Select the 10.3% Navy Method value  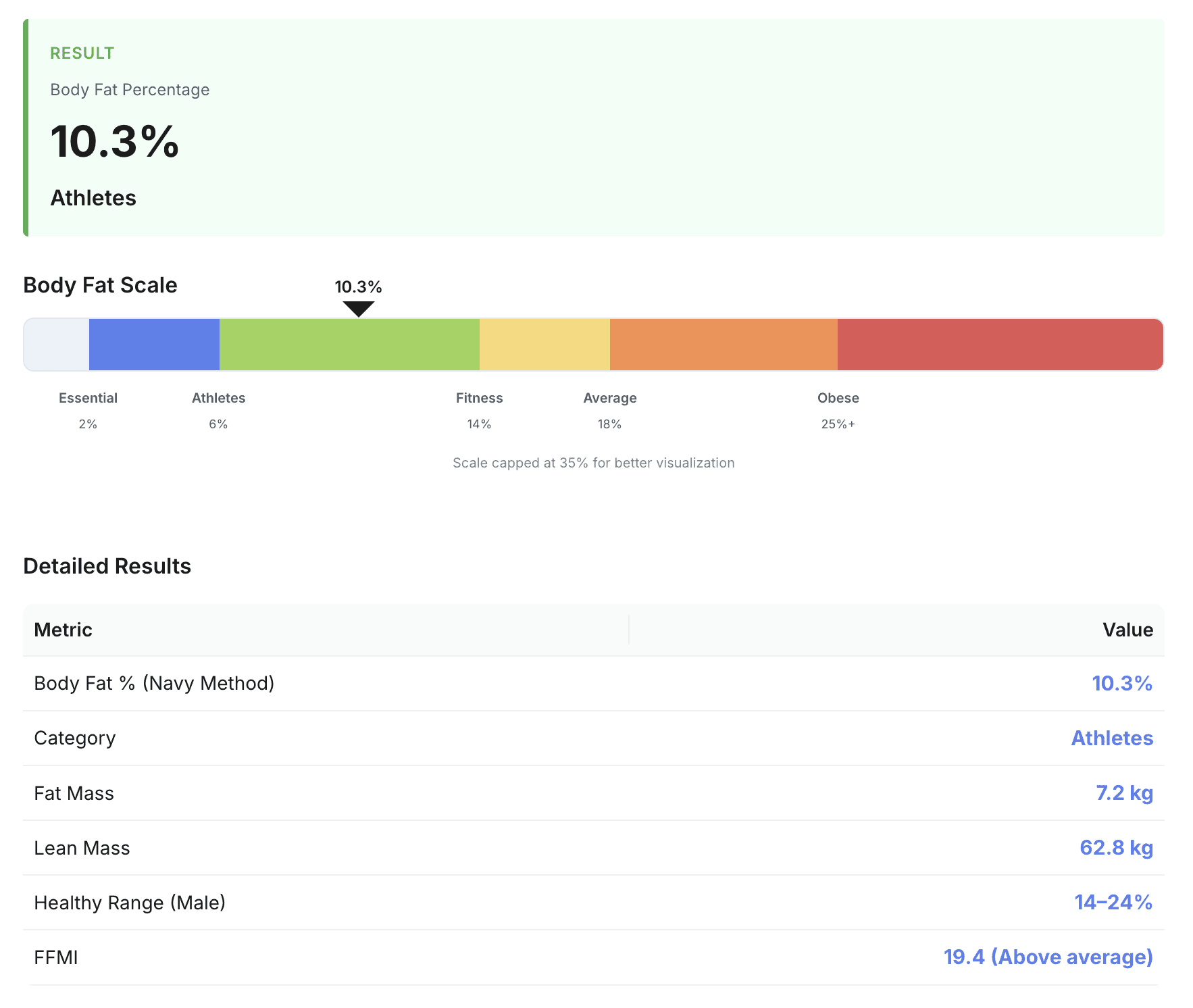click(x=1122, y=683)
